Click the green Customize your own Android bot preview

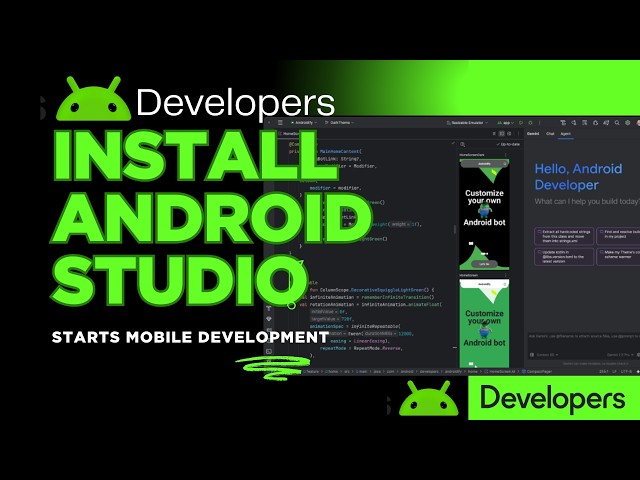pos(484,323)
